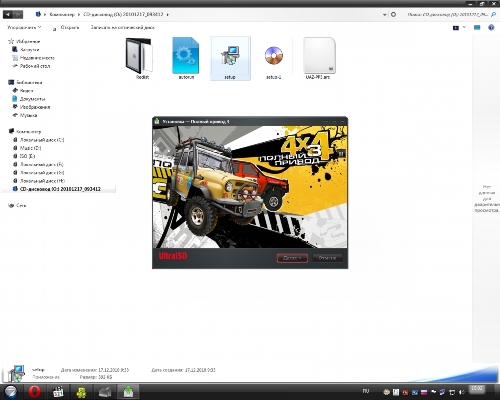Open Локальный диск (H:)
The image size is (500, 400).
42,181
